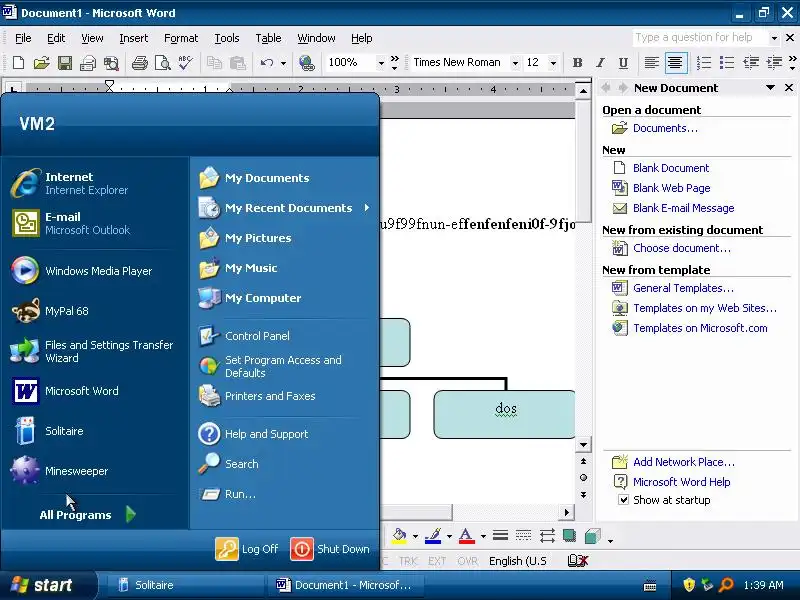Click the Open folder toolbar icon

(x=41, y=63)
